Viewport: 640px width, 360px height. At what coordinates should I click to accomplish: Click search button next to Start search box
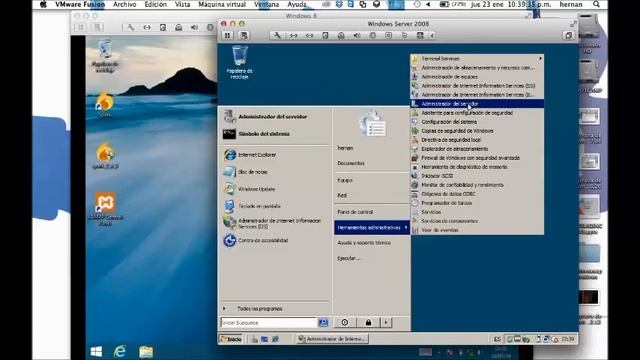[323, 323]
